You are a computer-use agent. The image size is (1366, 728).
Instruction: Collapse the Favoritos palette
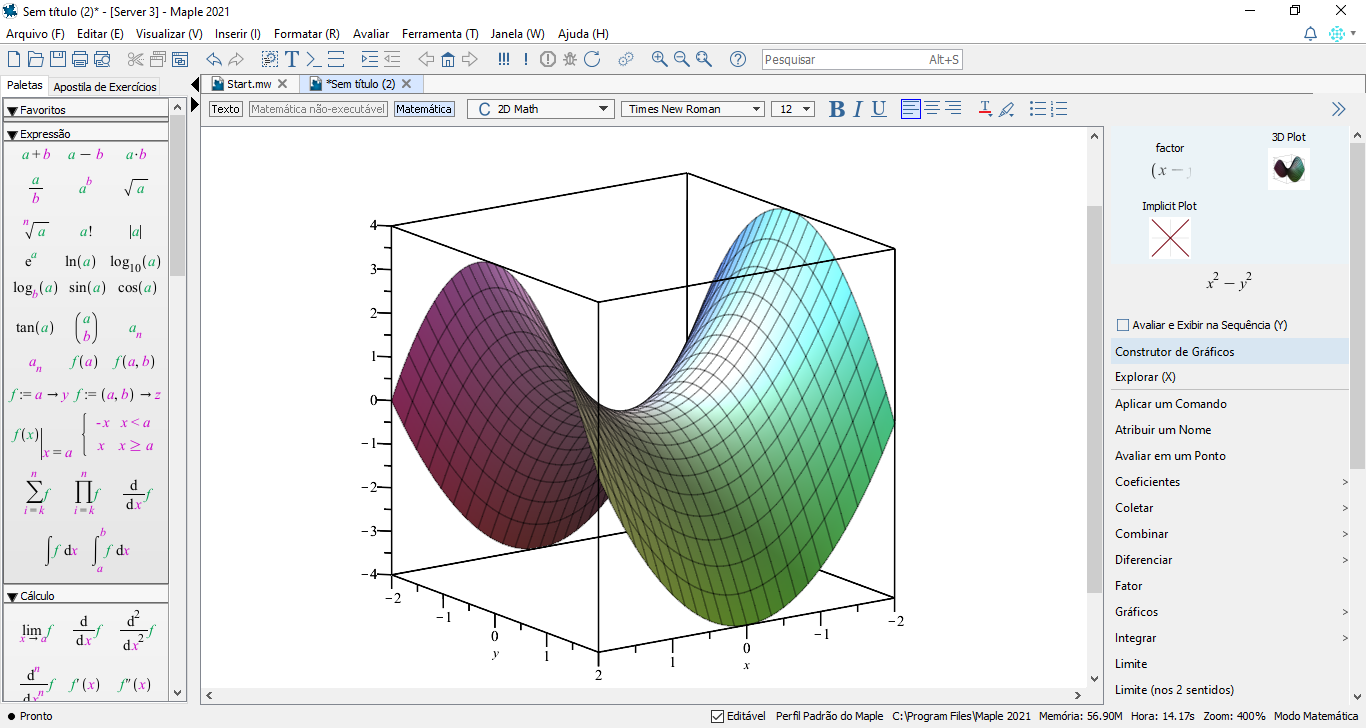click(x=12, y=110)
